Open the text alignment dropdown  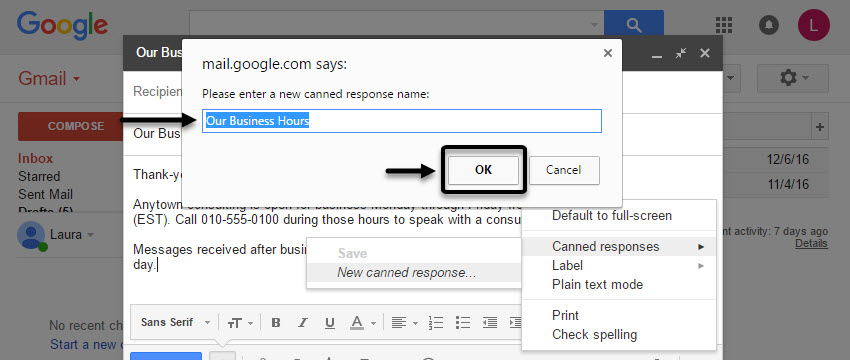tap(404, 323)
